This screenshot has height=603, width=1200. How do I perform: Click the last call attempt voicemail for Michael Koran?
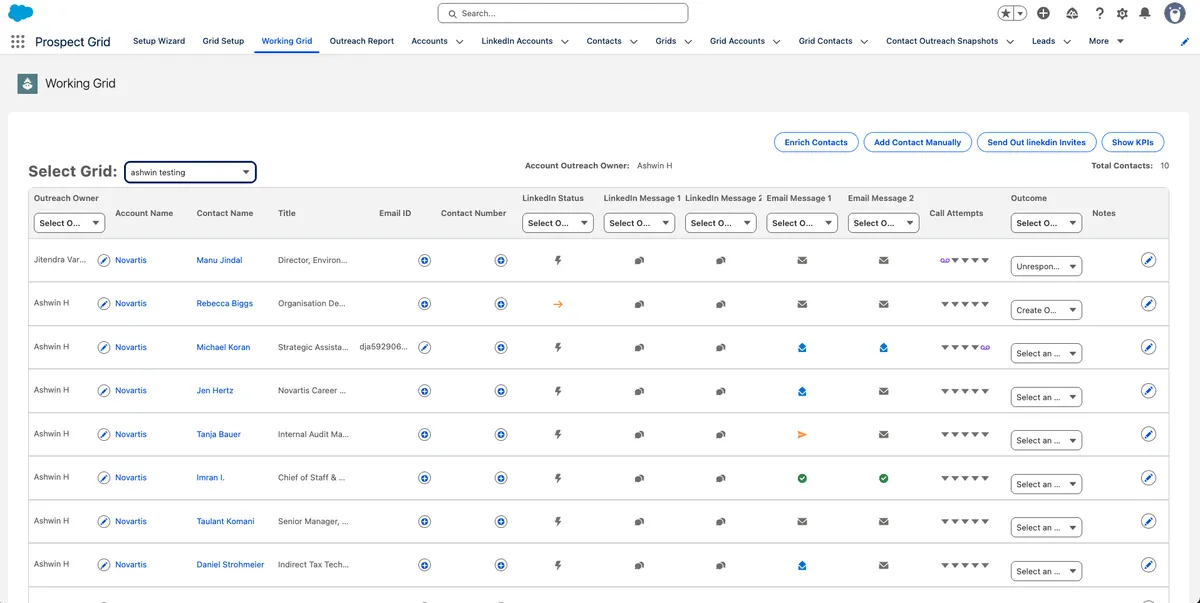[985, 347]
